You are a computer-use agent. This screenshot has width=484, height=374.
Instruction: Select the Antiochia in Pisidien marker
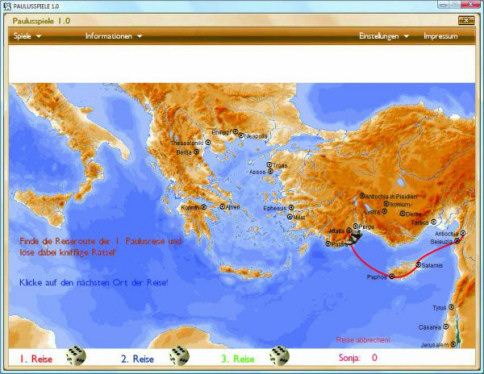pyautogui.click(x=362, y=196)
